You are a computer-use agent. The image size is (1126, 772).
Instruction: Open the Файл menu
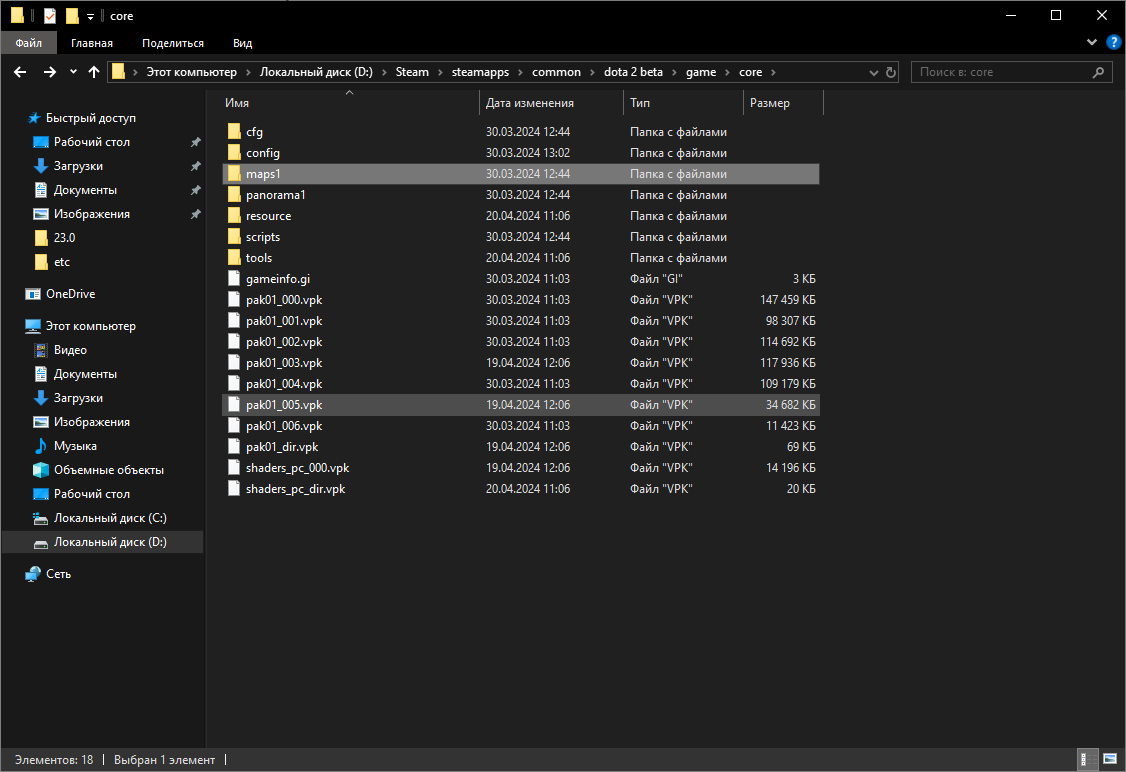click(x=29, y=43)
